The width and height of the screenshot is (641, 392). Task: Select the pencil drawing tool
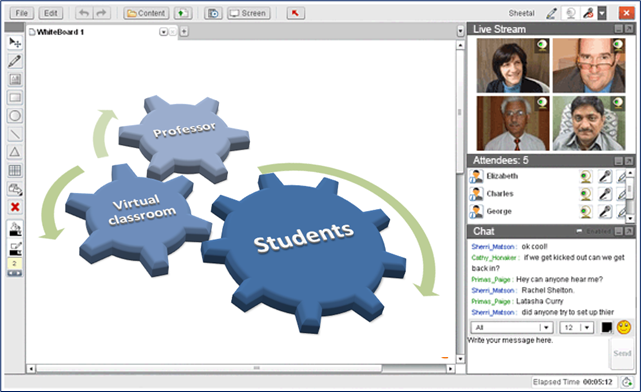tap(15, 61)
